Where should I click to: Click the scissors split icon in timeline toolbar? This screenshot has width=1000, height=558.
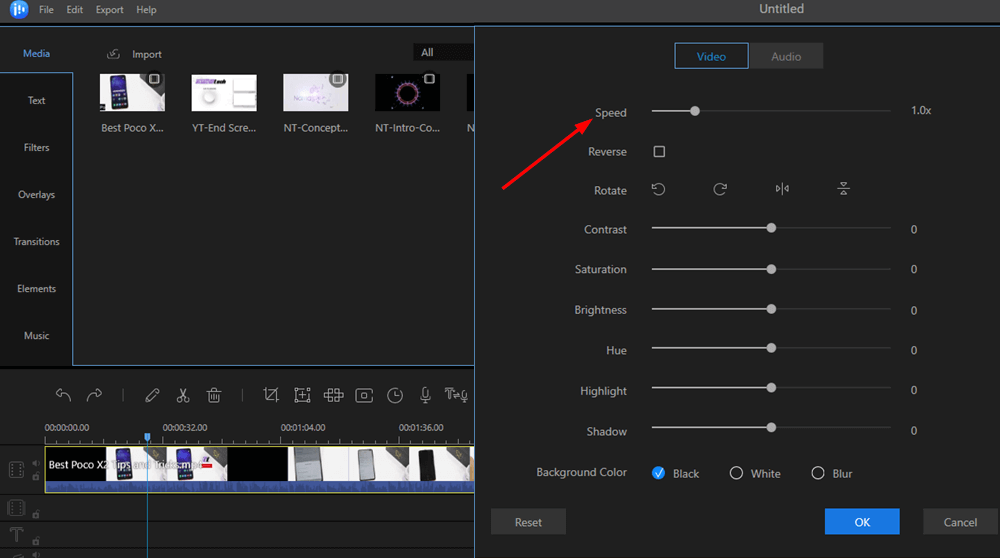(182, 395)
